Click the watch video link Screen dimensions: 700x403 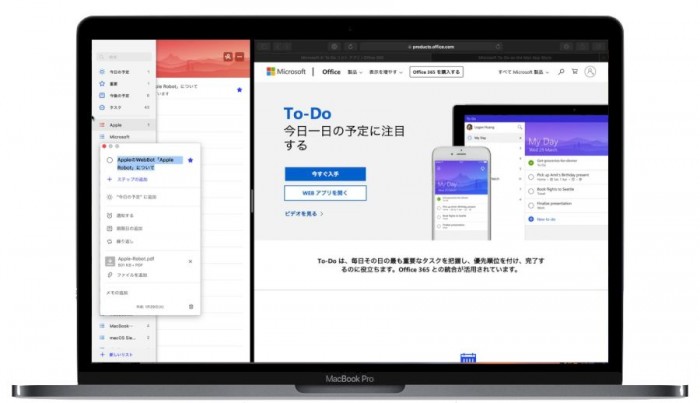click(x=304, y=214)
